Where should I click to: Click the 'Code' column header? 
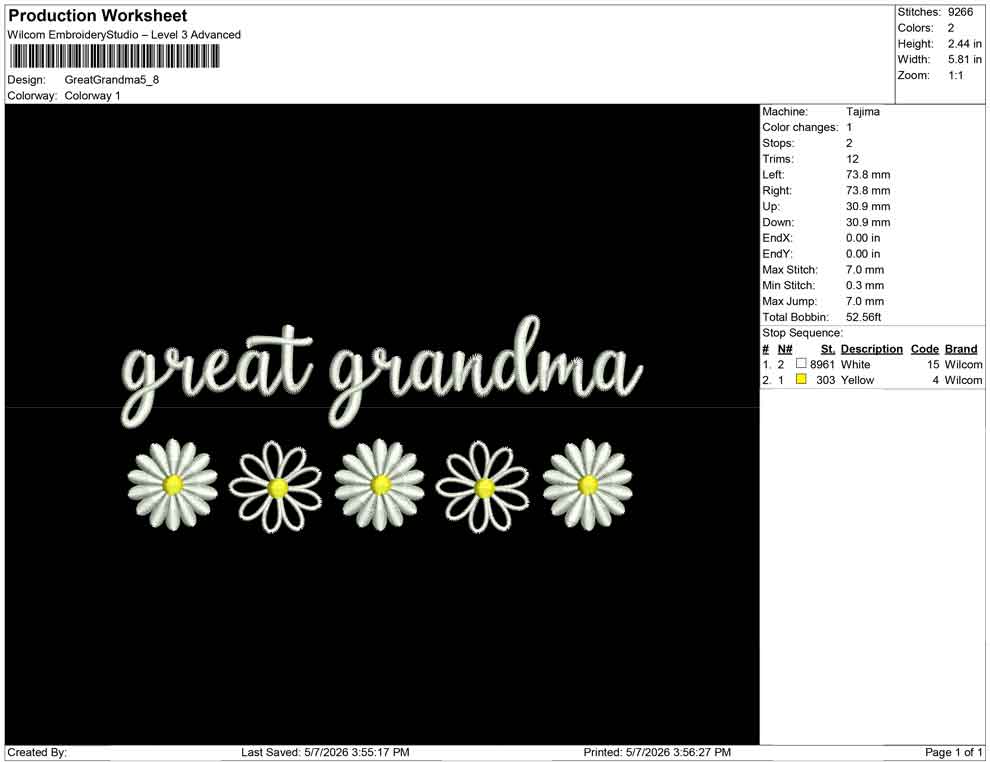click(924, 349)
